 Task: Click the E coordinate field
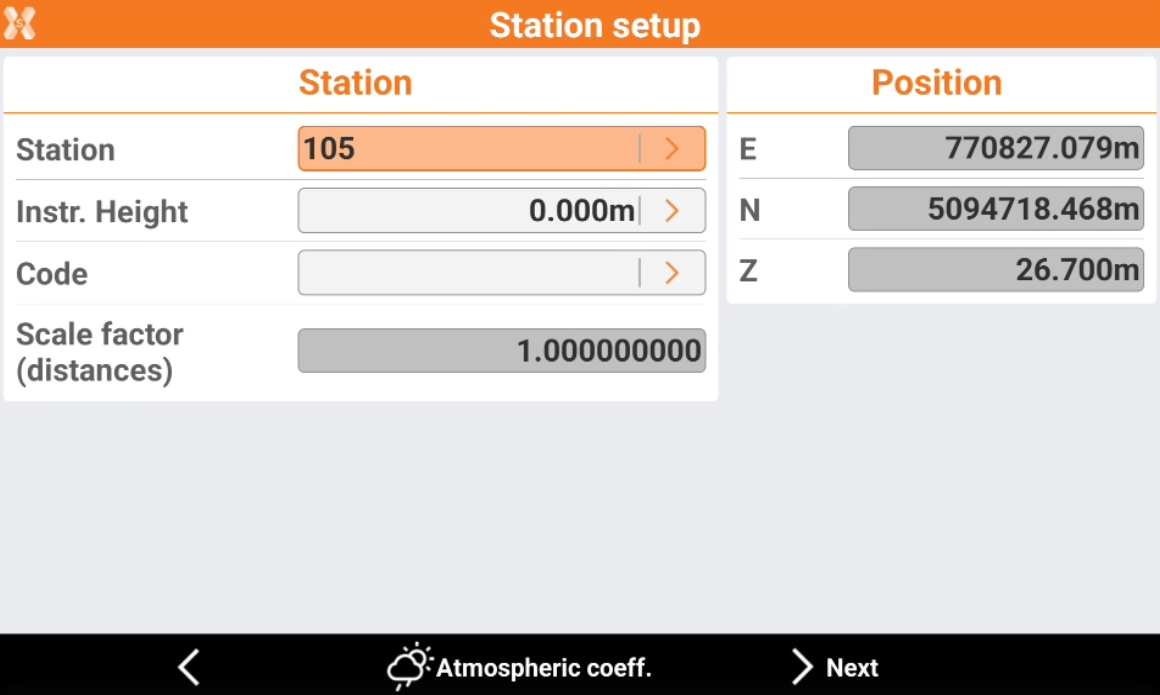995,149
